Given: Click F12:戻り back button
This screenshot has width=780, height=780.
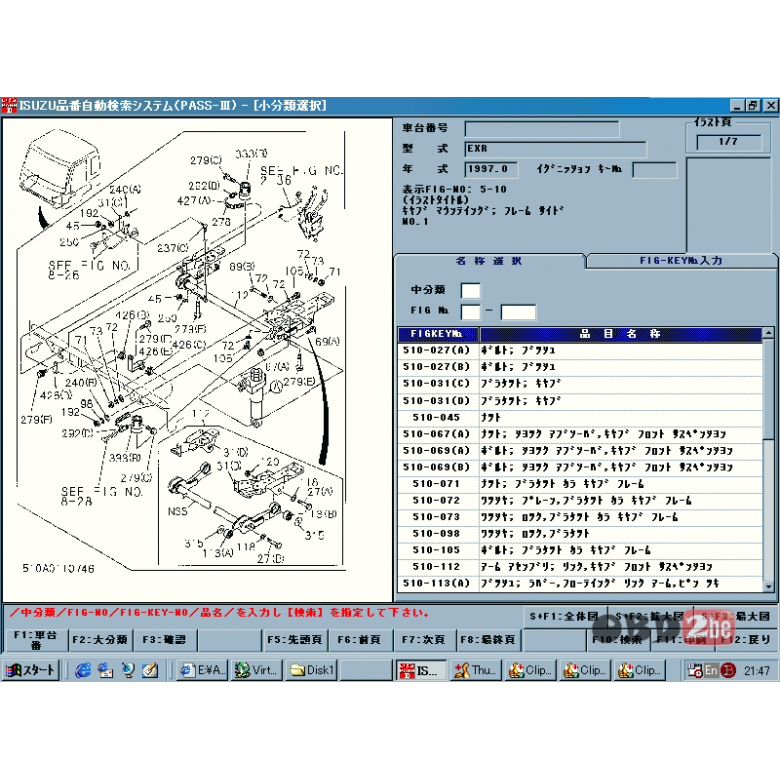Looking at the screenshot, I should tap(747, 640).
